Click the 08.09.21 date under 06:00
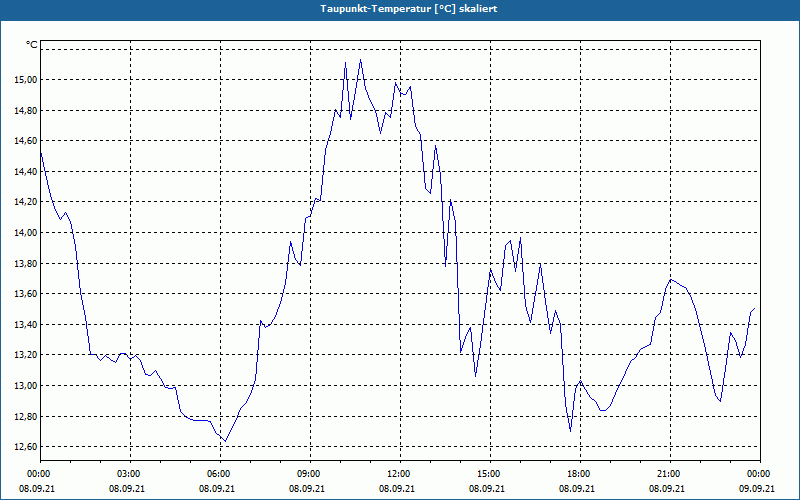800x500 pixels. (217, 488)
